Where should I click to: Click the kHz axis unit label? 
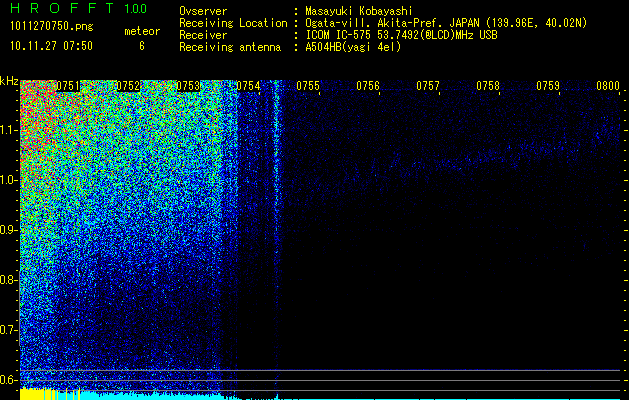[x=9, y=81]
